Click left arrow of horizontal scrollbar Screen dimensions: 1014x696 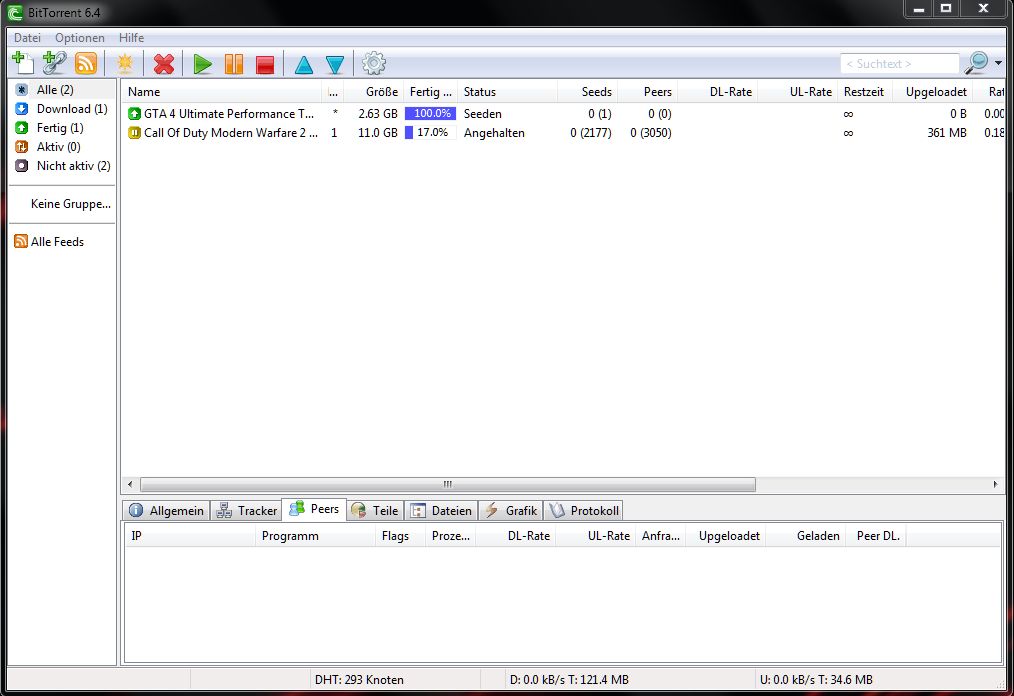tap(130, 484)
